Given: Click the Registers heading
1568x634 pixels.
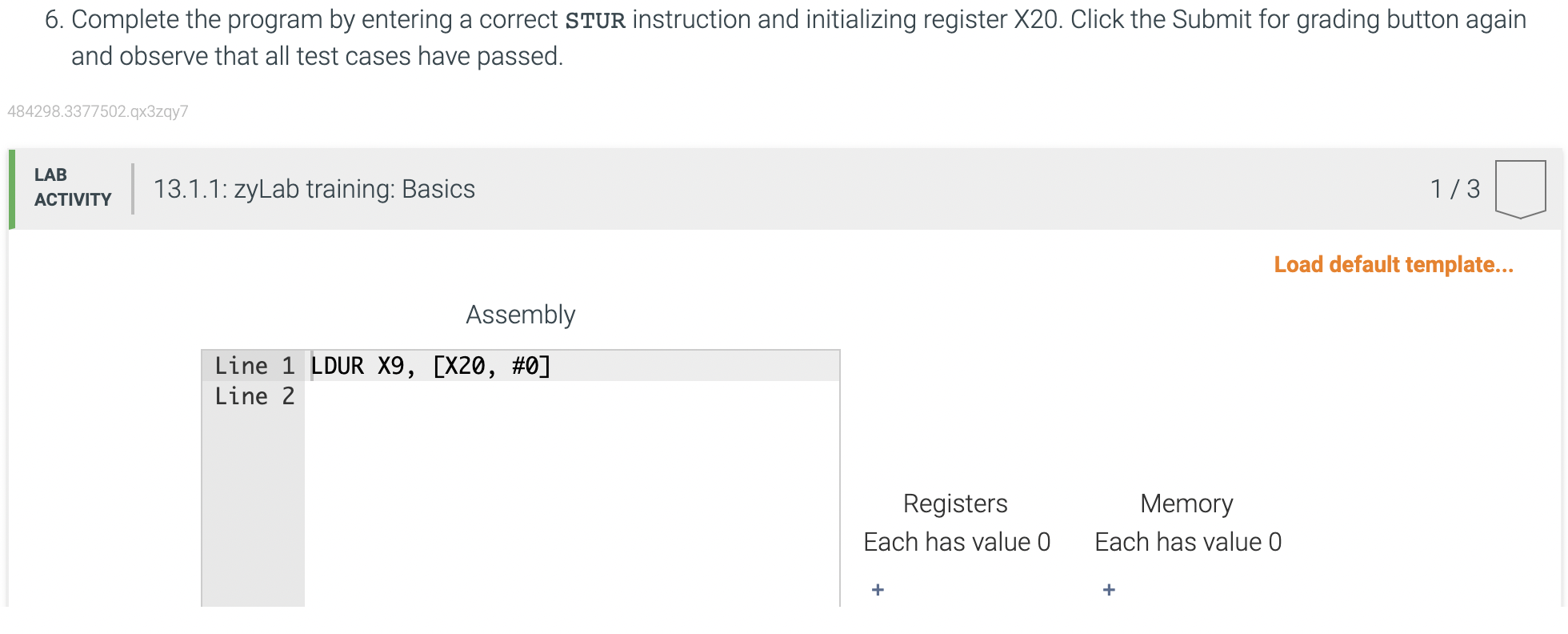Looking at the screenshot, I should (955, 504).
